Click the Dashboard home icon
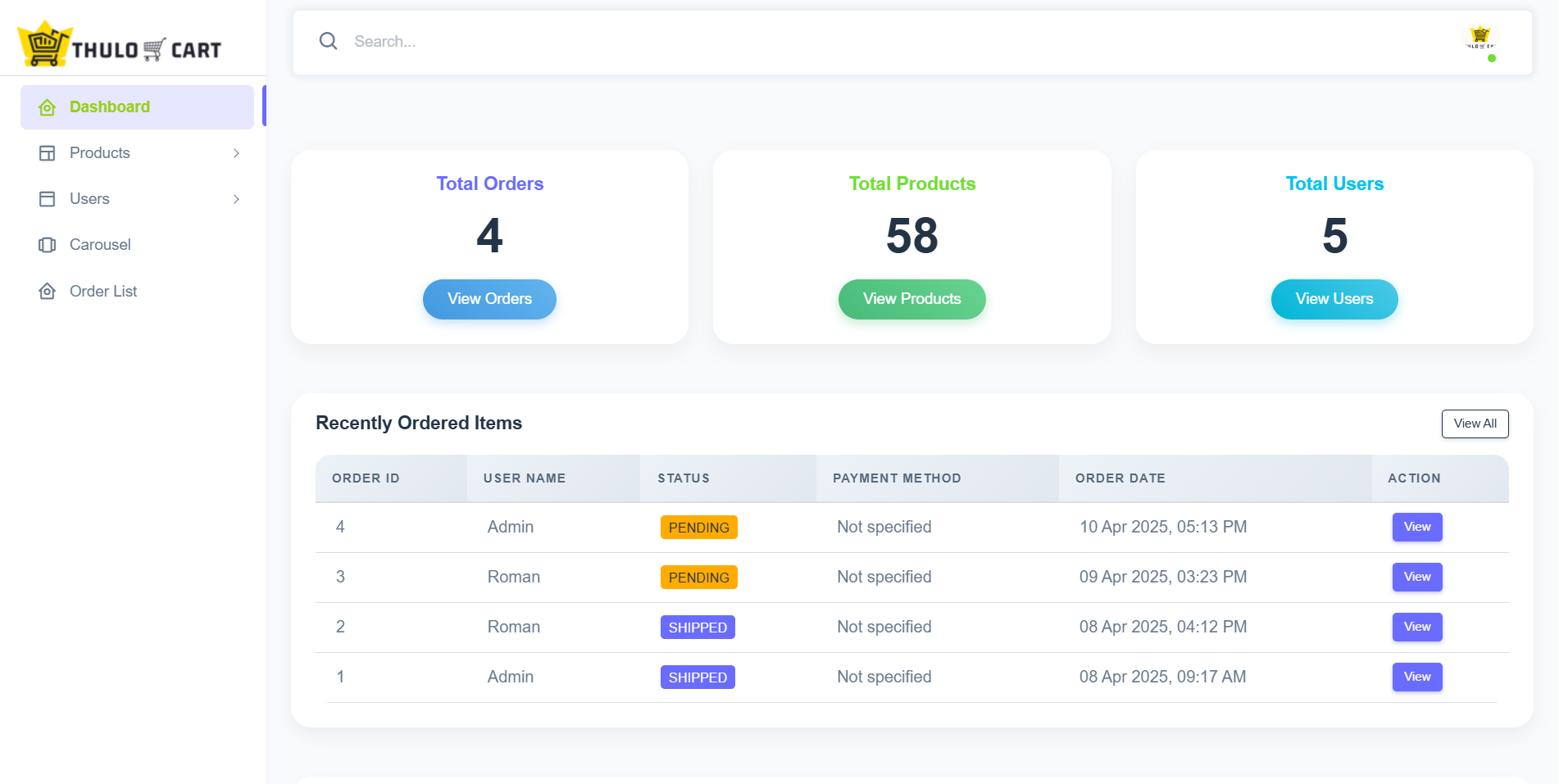This screenshot has width=1559, height=784. (48, 107)
